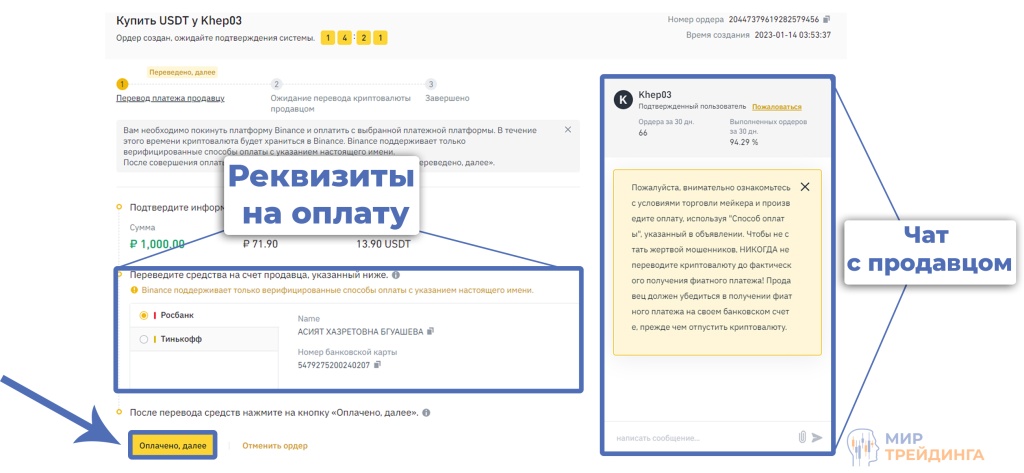Viewport: 1024px width, 473px height.
Task: Copy seller name АСИЯТ ХАЗРЕТОВНА БГУАШЕВА
Action: 430,331
